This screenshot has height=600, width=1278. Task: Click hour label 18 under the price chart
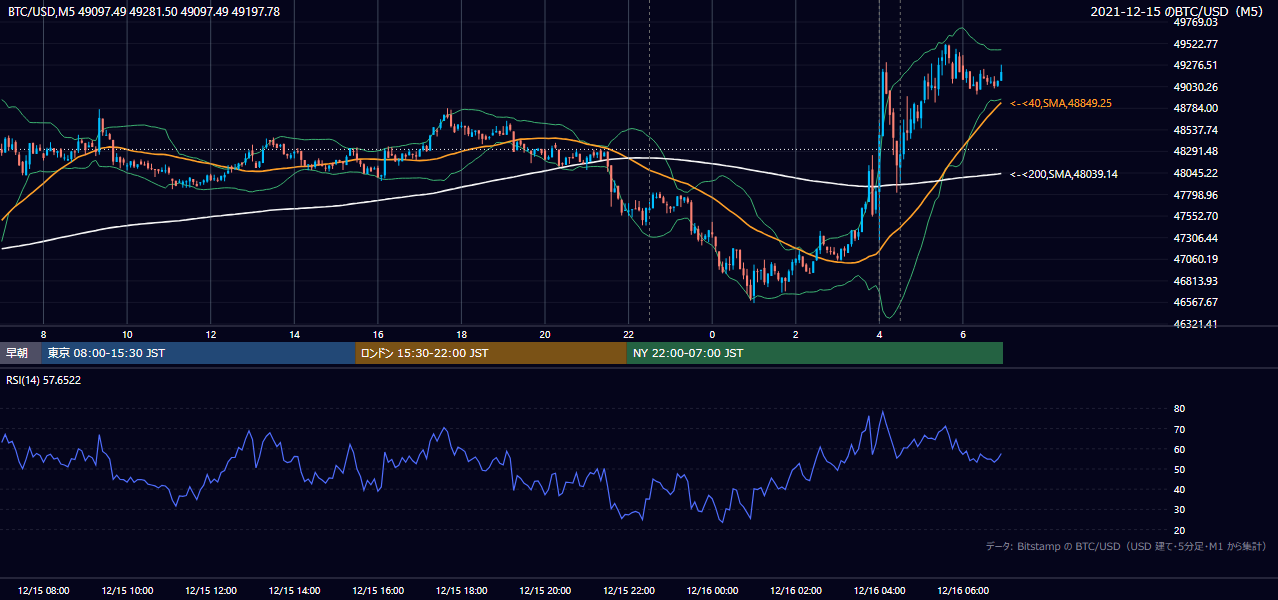pyautogui.click(x=461, y=334)
